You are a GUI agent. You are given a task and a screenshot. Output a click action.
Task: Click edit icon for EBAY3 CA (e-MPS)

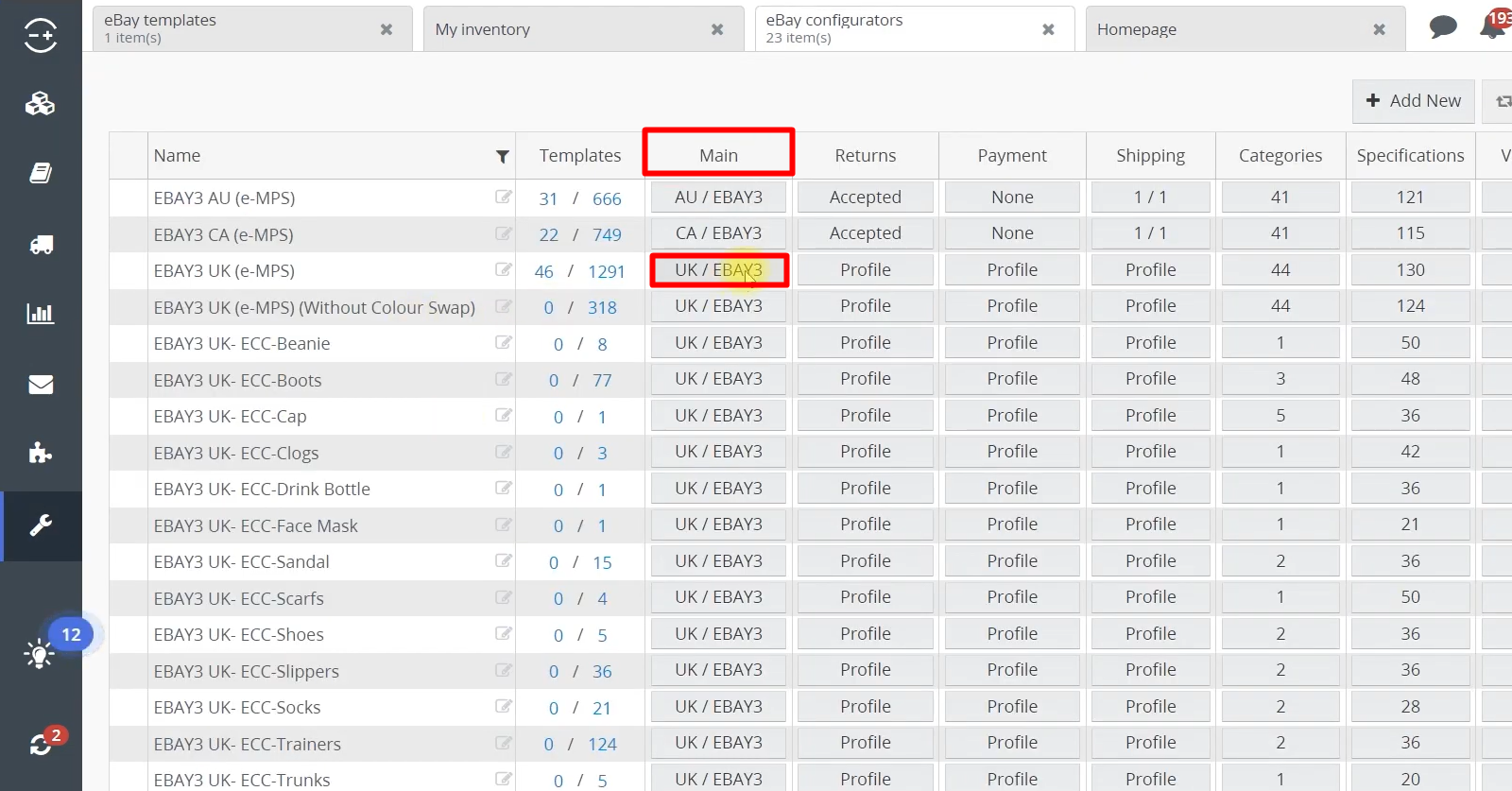click(x=504, y=233)
